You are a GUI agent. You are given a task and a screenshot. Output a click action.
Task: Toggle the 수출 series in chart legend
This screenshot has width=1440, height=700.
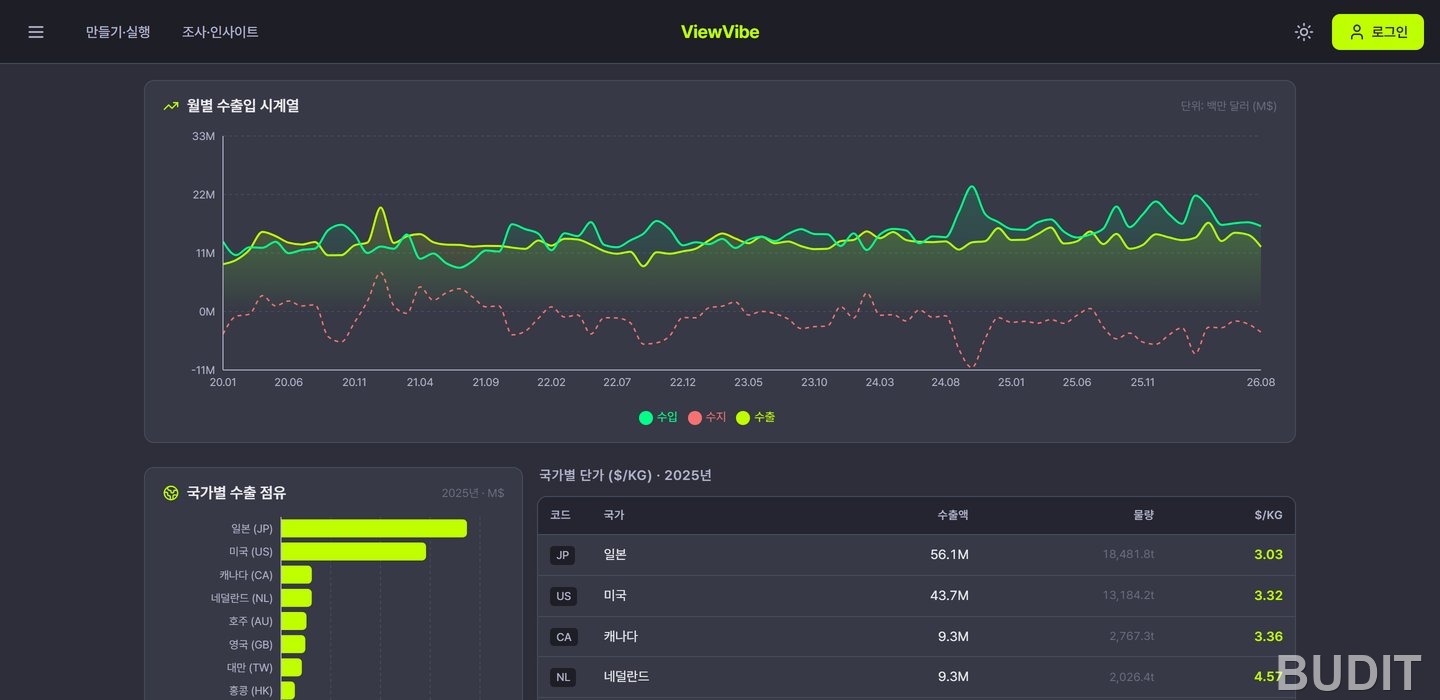coord(756,417)
